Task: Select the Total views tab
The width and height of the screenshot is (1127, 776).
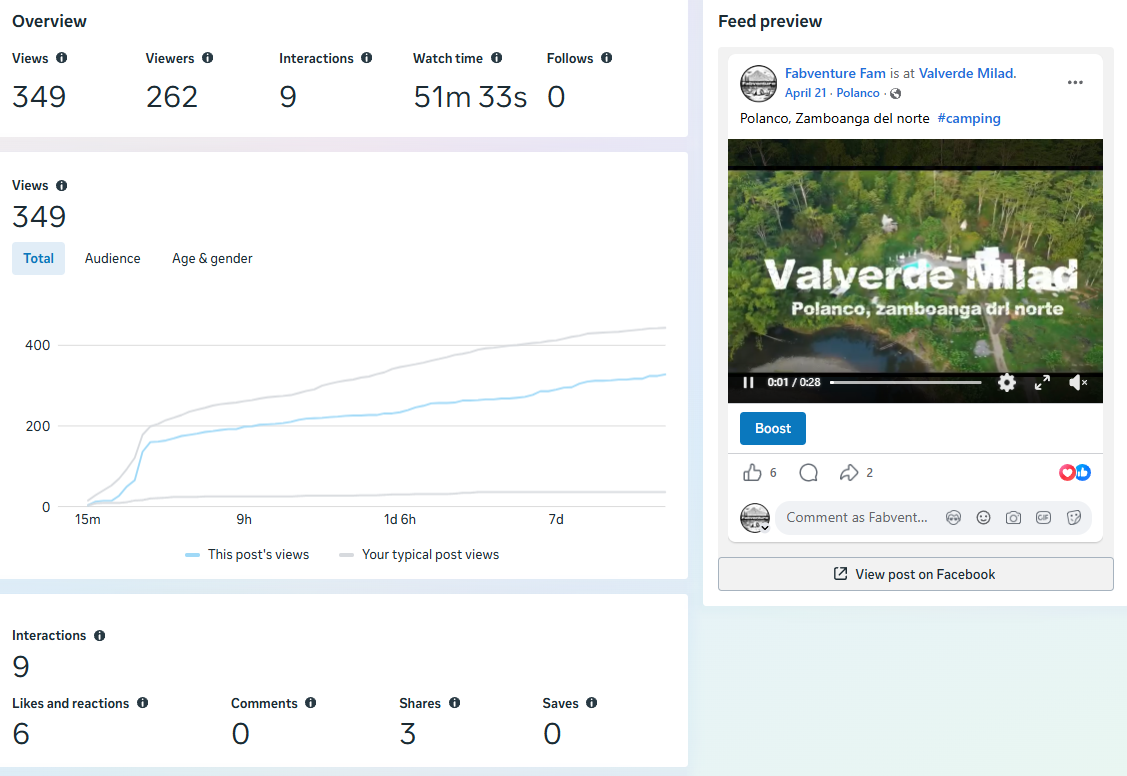Action: 39,259
